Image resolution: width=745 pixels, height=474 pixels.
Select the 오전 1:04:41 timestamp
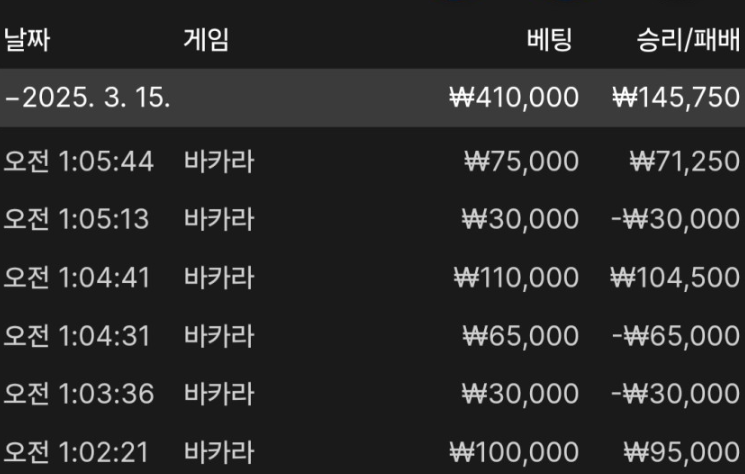[x=77, y=277]
